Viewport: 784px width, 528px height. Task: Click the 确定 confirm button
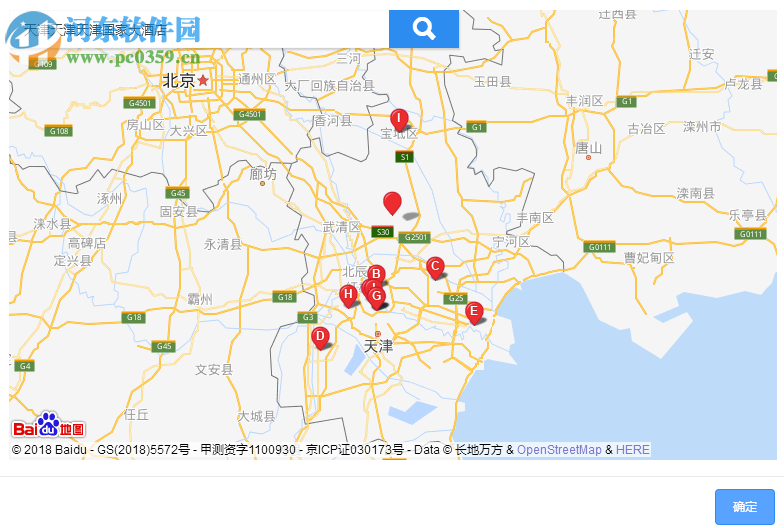coord(744,506)
